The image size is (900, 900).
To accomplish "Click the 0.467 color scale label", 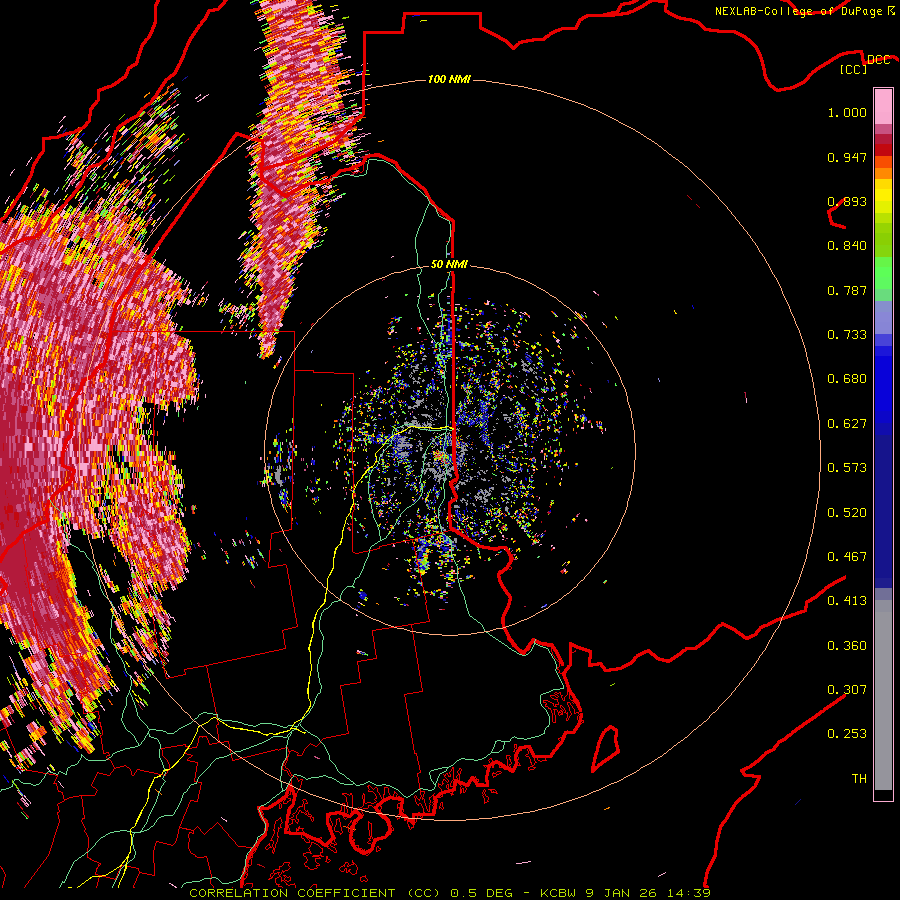I will tap(847, 557).
